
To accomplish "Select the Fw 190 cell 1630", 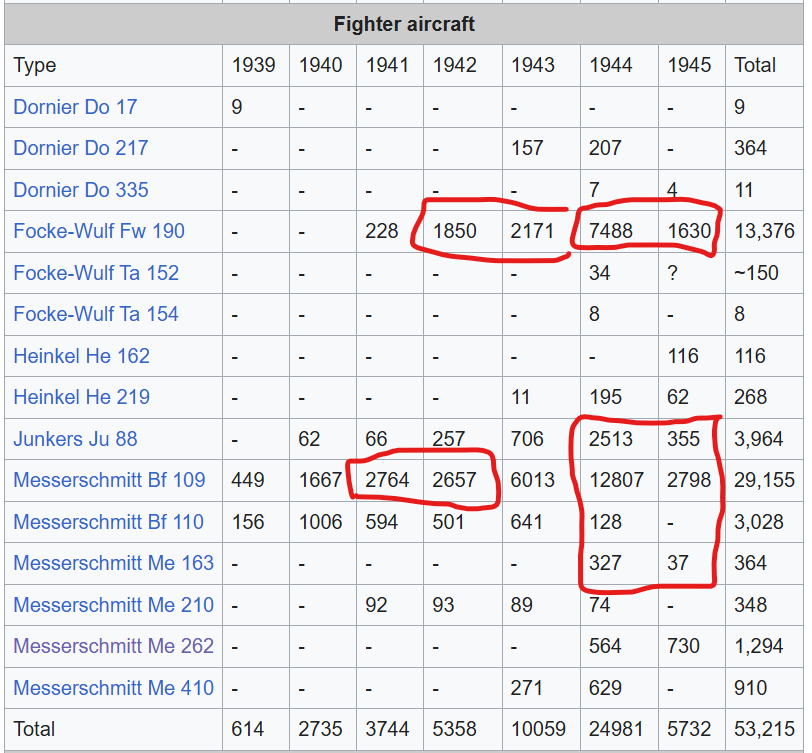I will (692, 231).
